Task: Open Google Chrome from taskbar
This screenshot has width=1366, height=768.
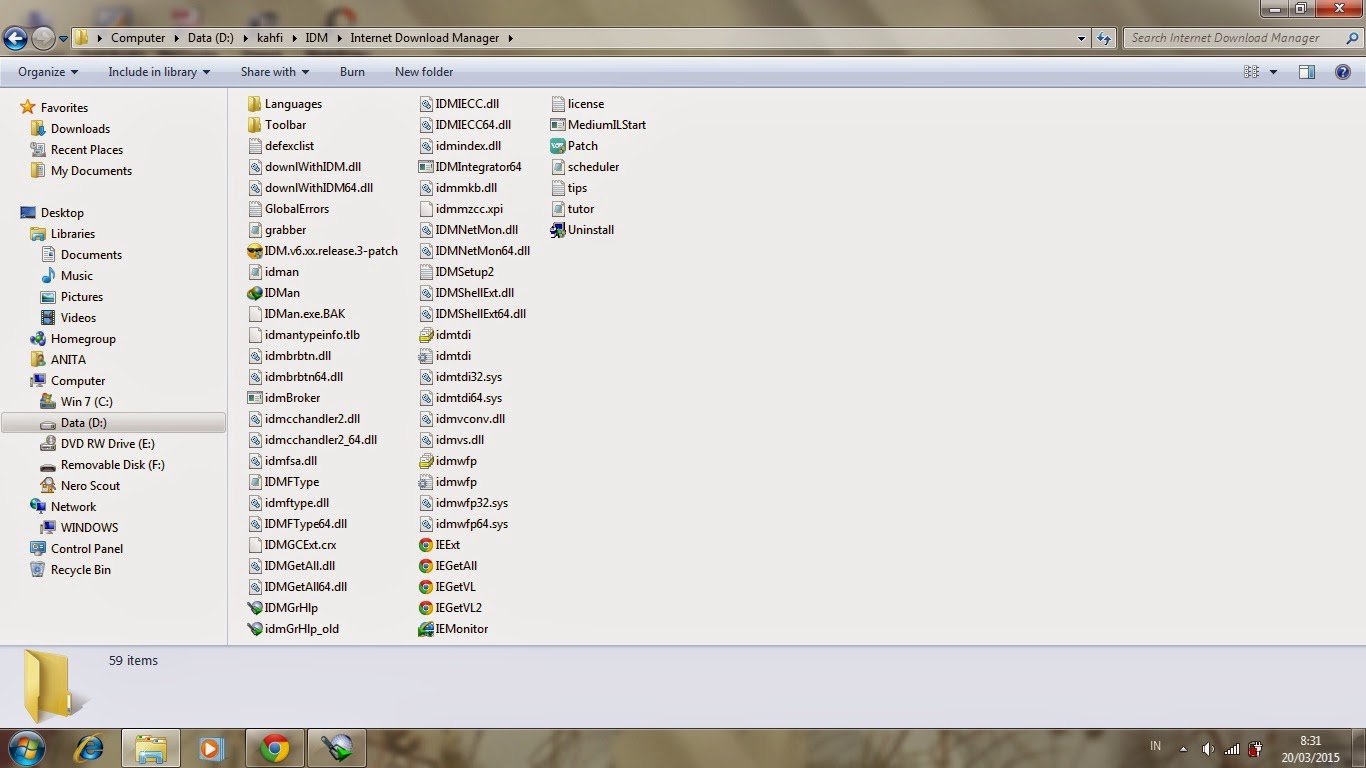Action: click(x=274, y=747)
